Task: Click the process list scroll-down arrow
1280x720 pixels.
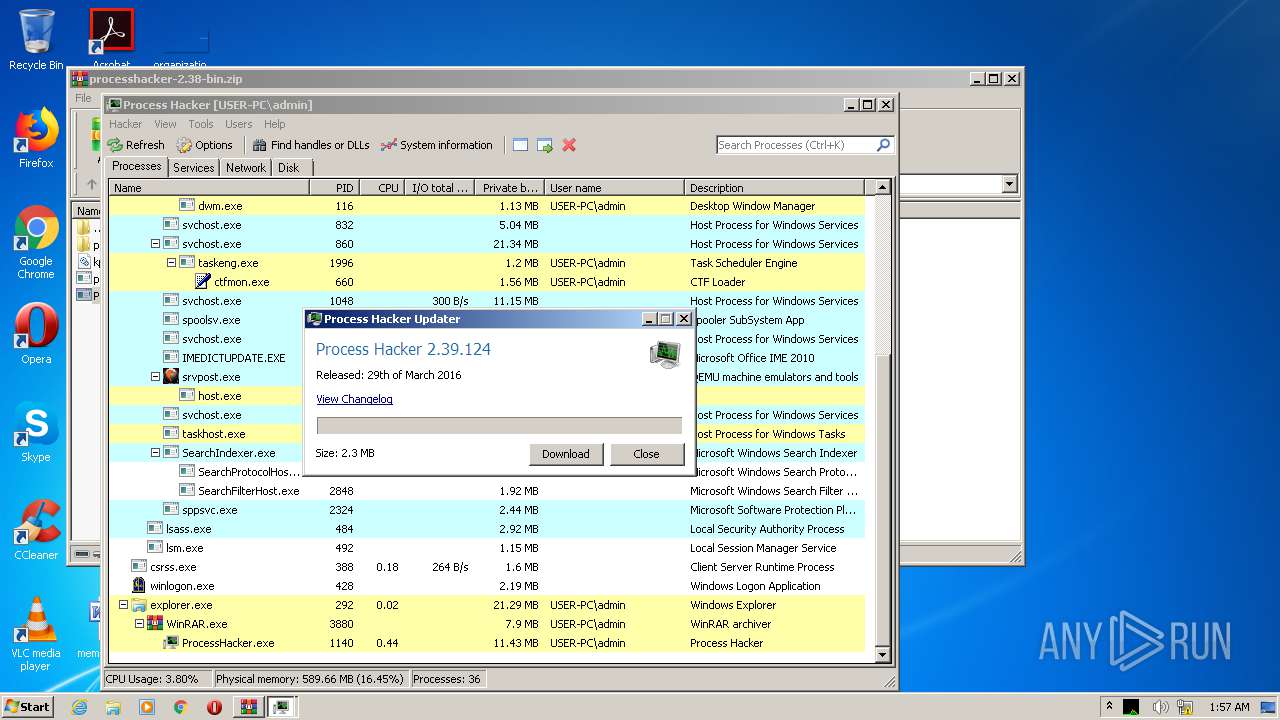Action: tap(882, 655)
